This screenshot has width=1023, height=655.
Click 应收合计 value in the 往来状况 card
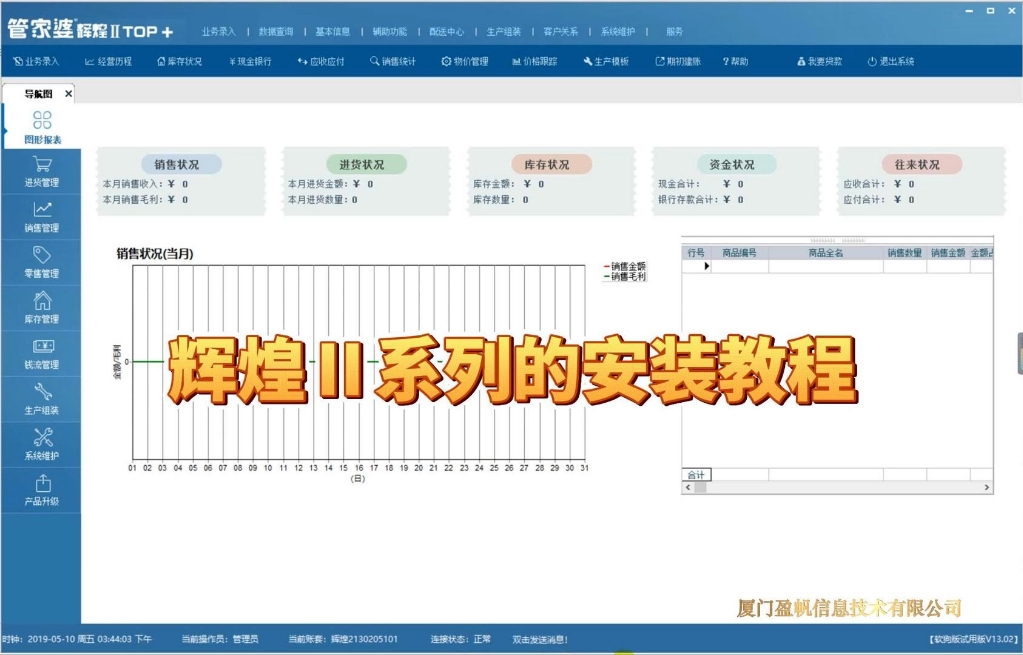point(904,184)
